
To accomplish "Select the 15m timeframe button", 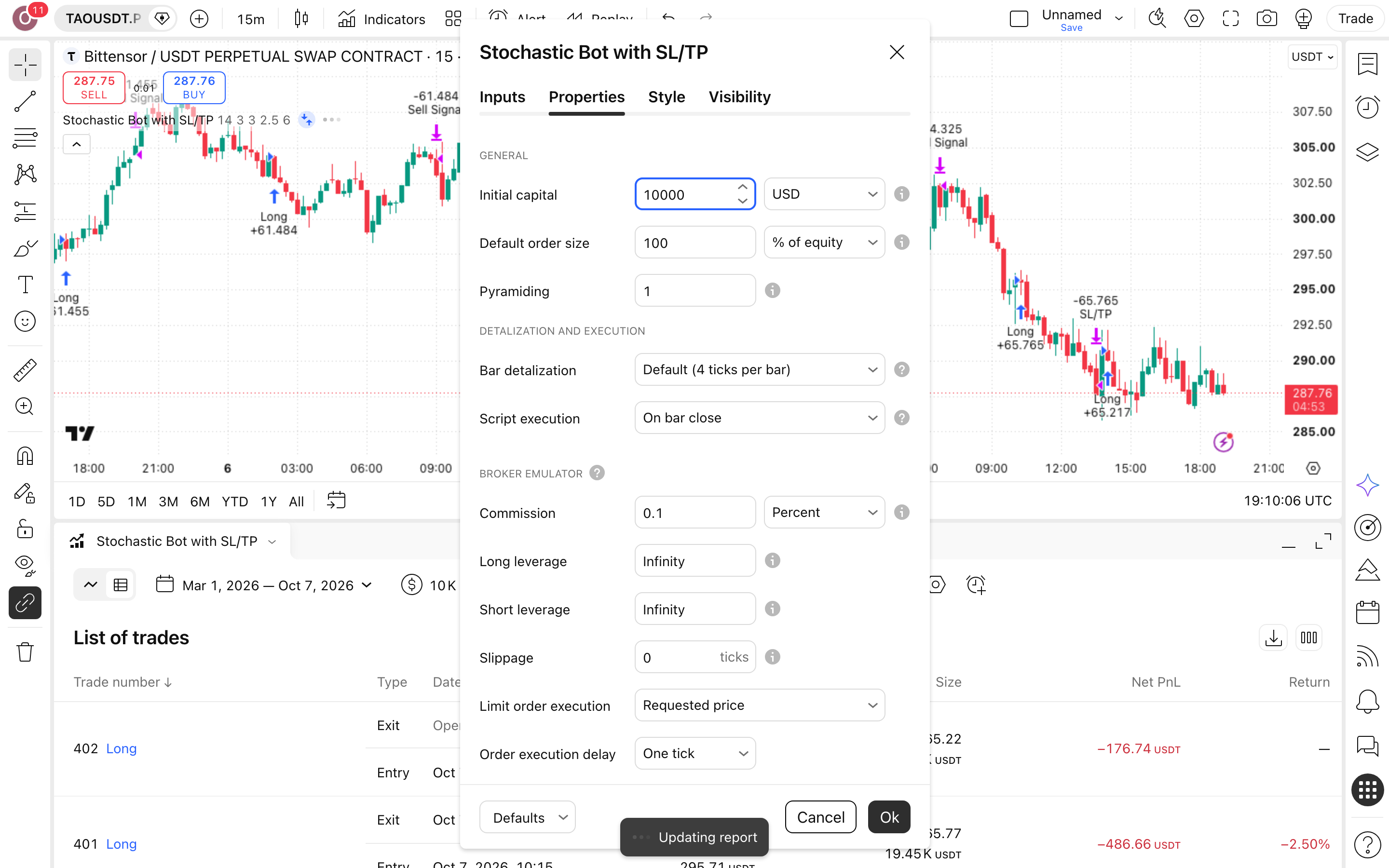I will (x=251, y=19).
